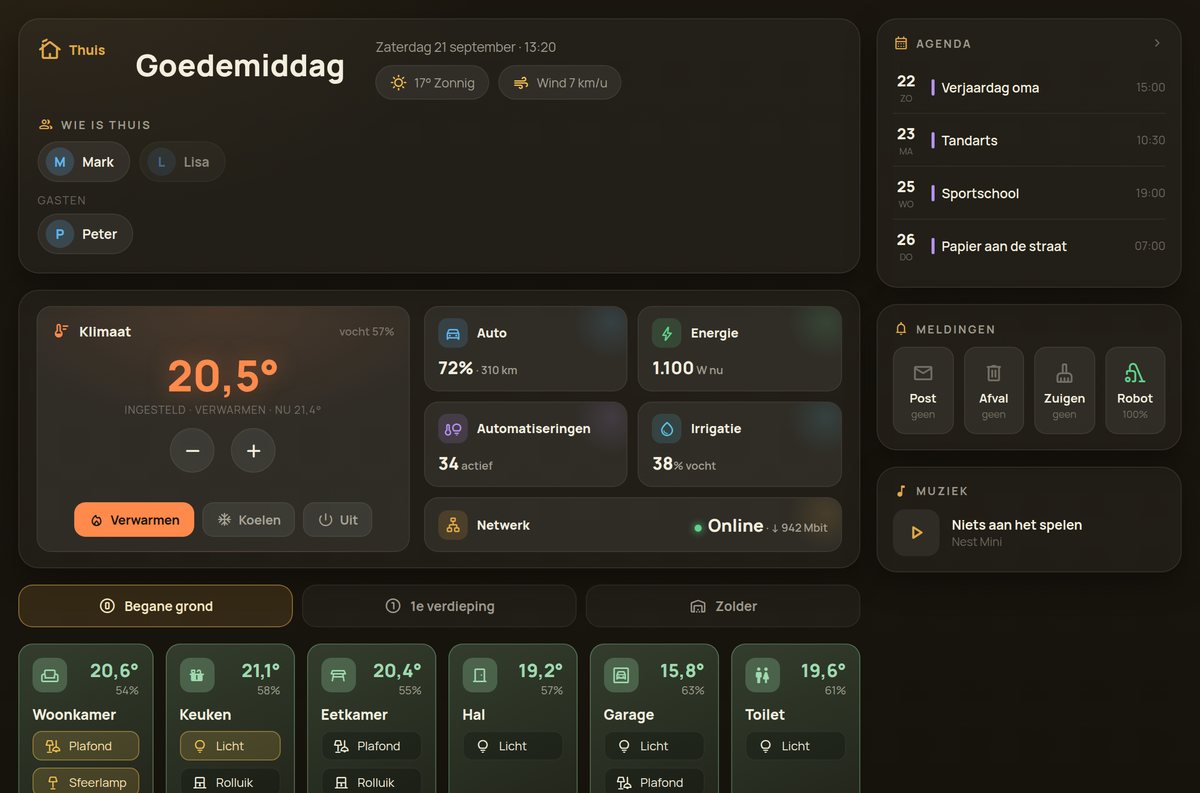Click the Hal door icon
The height and width of the screenshot is (793, 1200).
pyautogui.click(x=480, y=675)
